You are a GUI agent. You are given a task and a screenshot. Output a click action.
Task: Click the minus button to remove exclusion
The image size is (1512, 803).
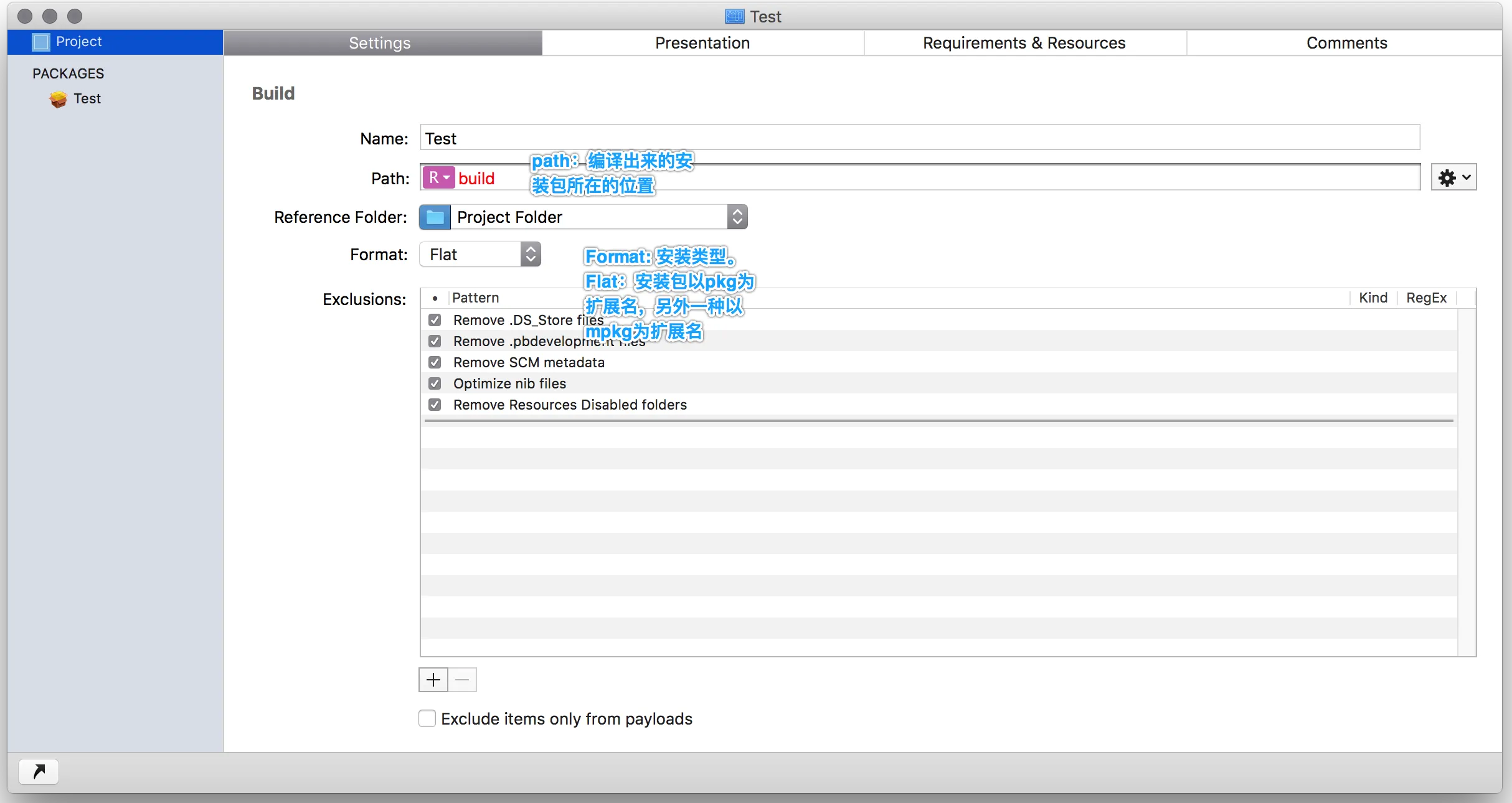(462, 680)
